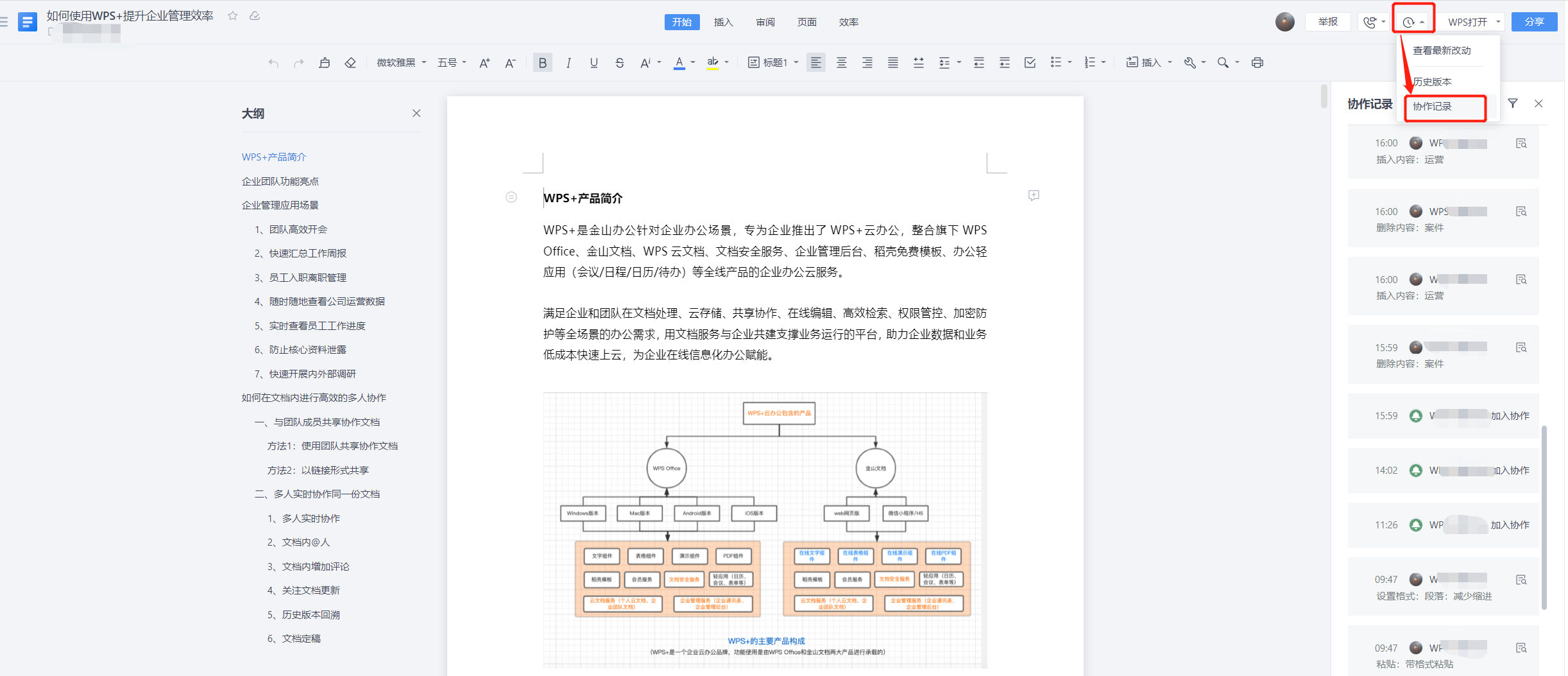Screen dimensions: 1568x676
Task: Click the increase indent icon
Action: (1005, 62)
